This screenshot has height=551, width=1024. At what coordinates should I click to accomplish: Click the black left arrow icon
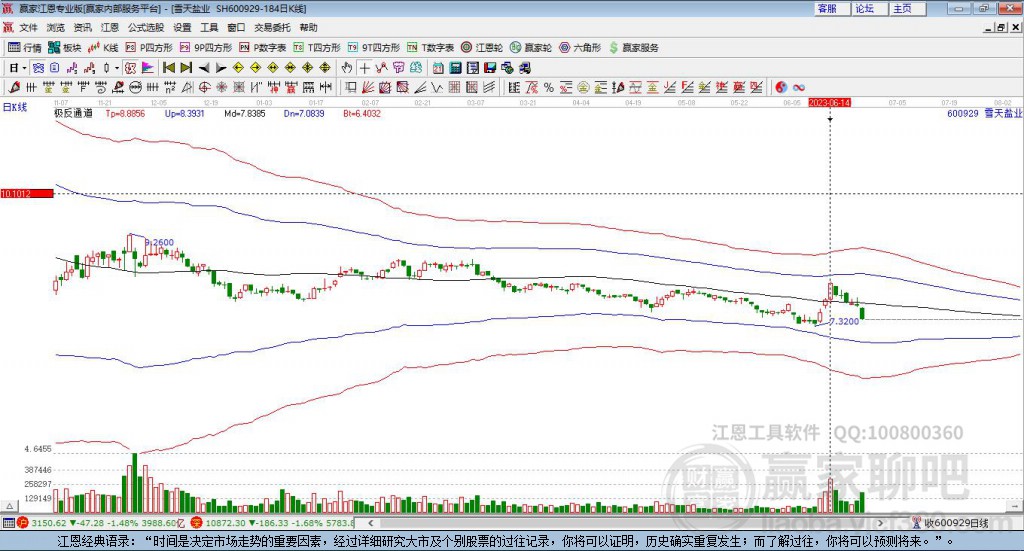204,68
